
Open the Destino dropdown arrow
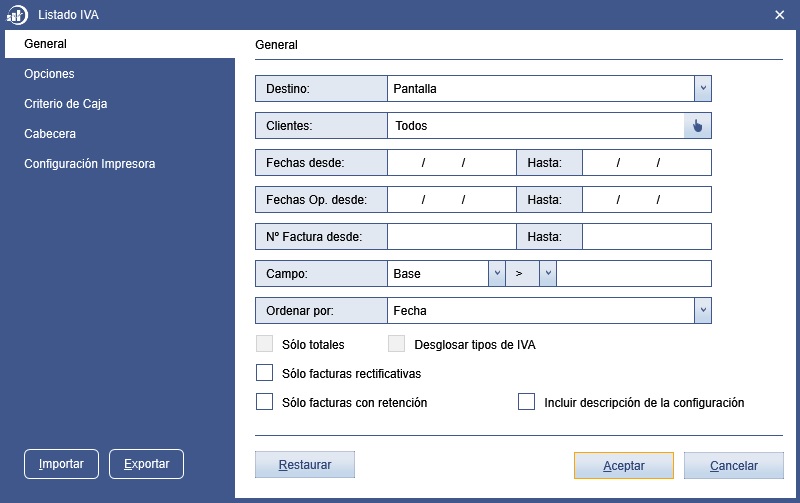[703, 88]
